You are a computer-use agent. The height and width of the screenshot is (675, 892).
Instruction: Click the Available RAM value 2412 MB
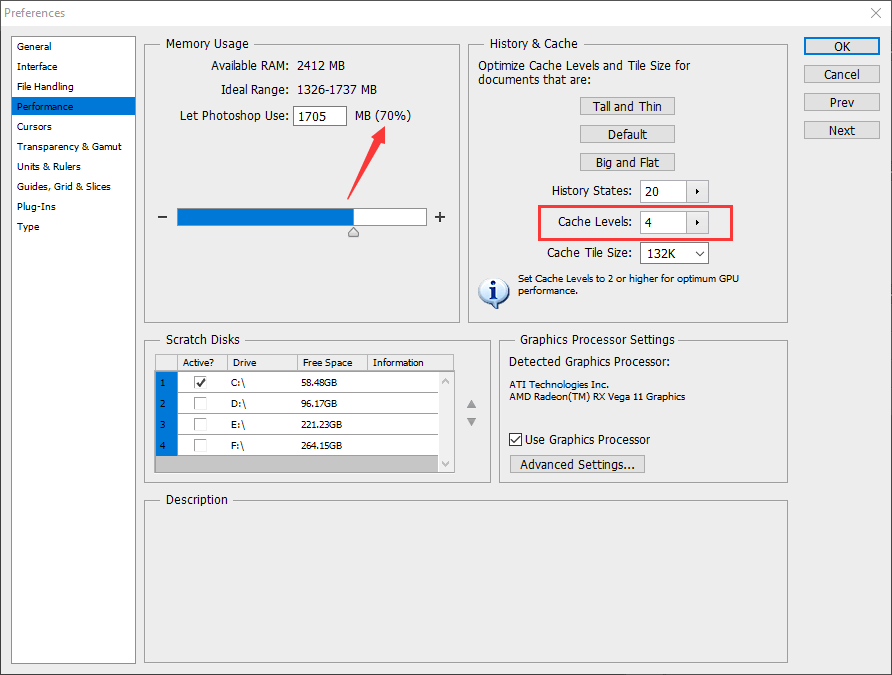(321, 66)
